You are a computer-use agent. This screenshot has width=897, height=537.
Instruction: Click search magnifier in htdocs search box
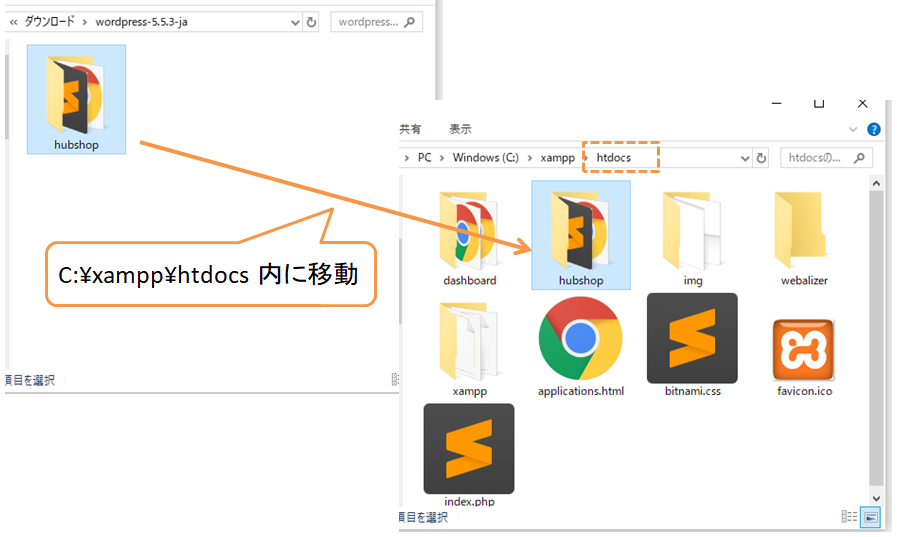click(859, 158)
